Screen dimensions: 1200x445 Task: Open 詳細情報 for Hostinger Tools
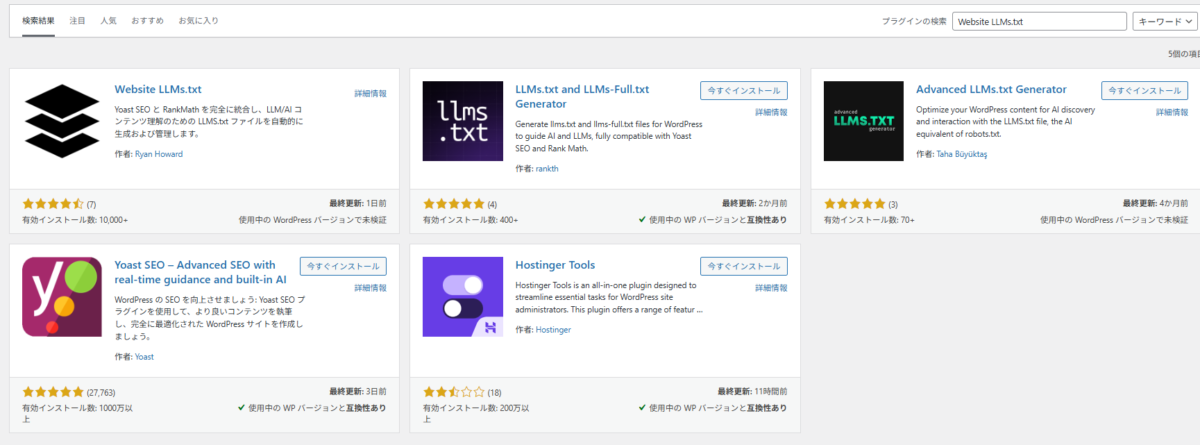point(770,288)
